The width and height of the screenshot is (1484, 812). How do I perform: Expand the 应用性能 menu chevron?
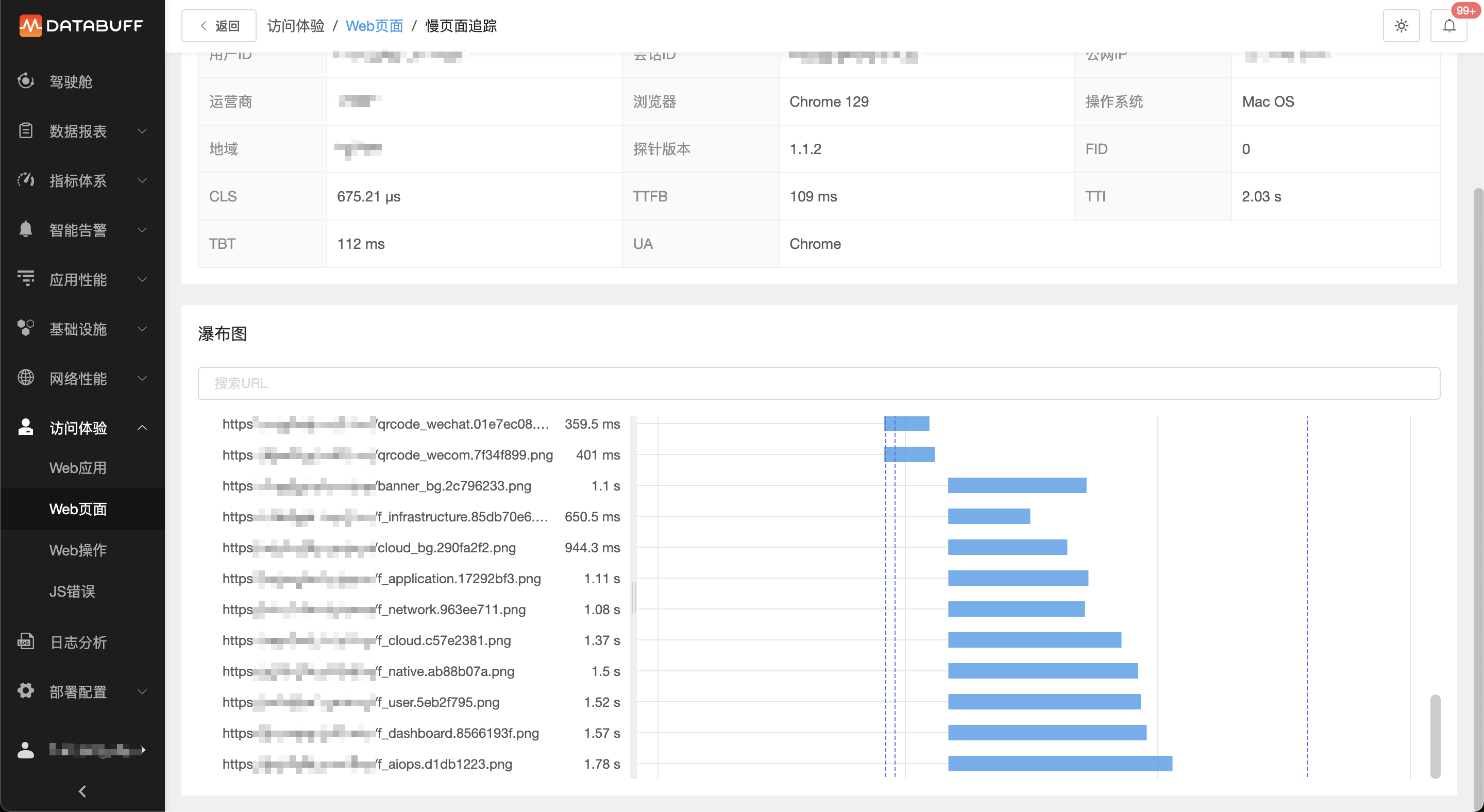click(142, 279)
